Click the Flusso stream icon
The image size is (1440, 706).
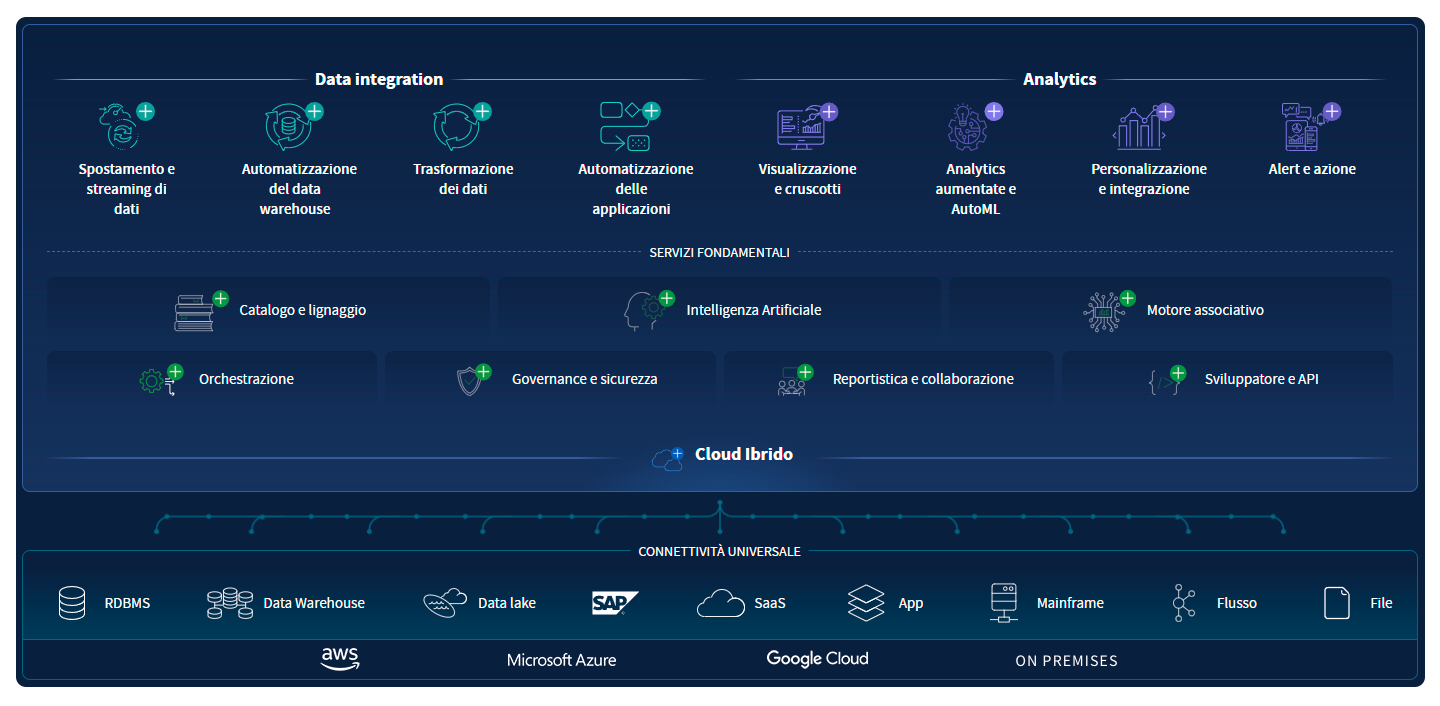(x=1184, y=603)
